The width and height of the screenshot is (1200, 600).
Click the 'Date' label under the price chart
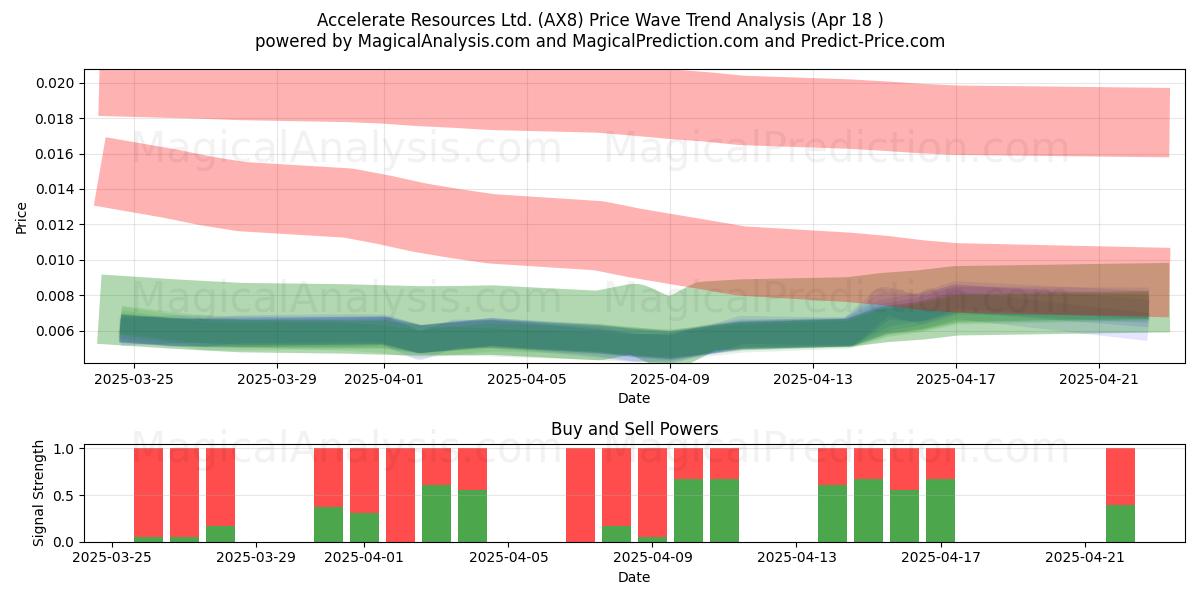pos(634,398)
